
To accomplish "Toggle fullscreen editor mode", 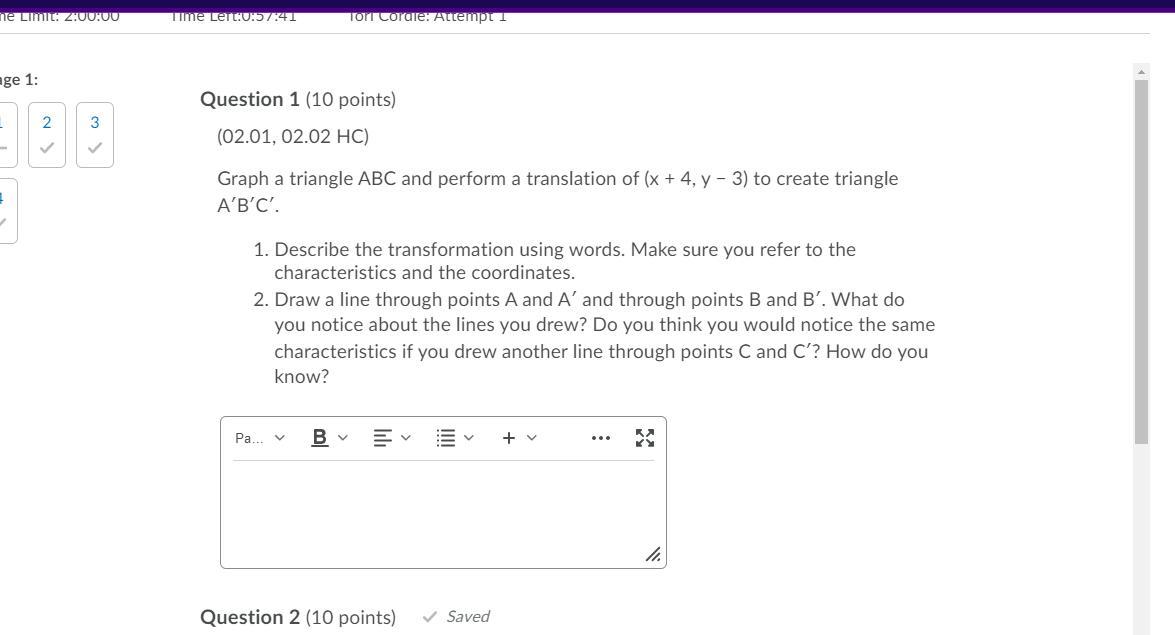I will (644, 438).
